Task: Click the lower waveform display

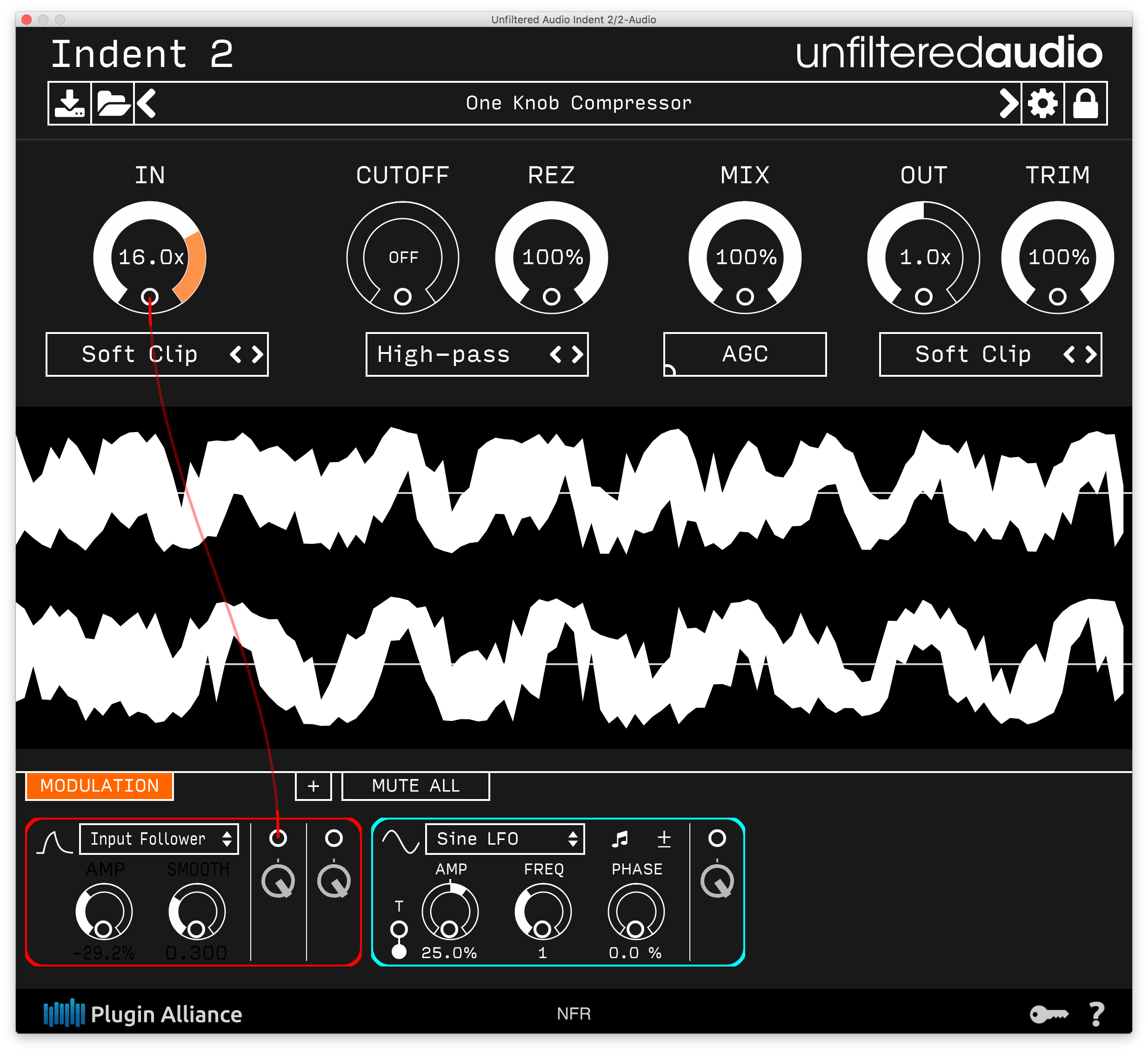Action: (x=574, y=663)
